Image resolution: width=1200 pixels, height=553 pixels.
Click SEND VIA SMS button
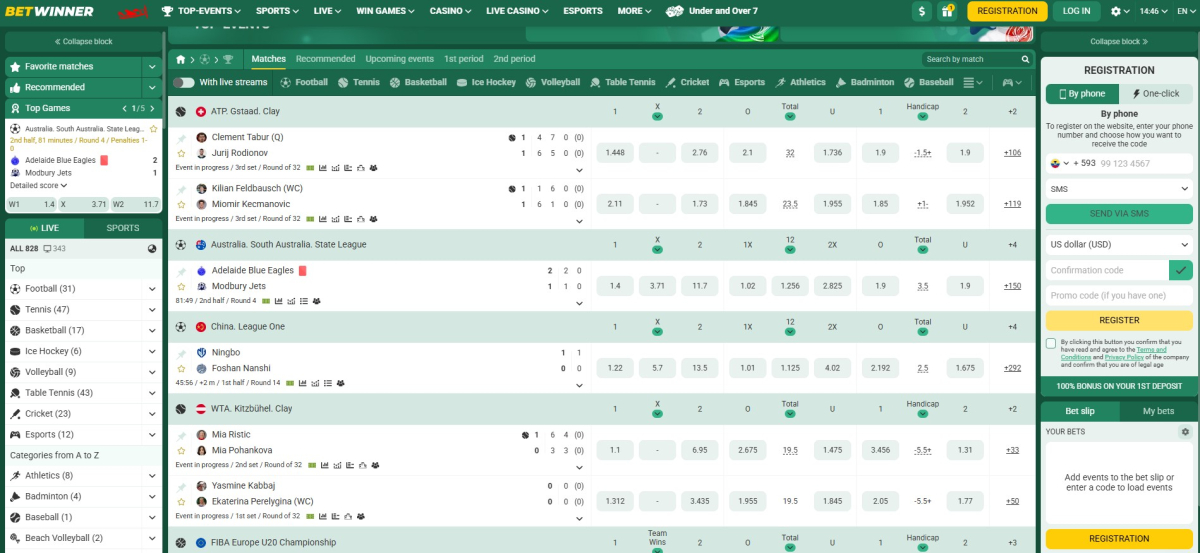tap(1119, 214)
